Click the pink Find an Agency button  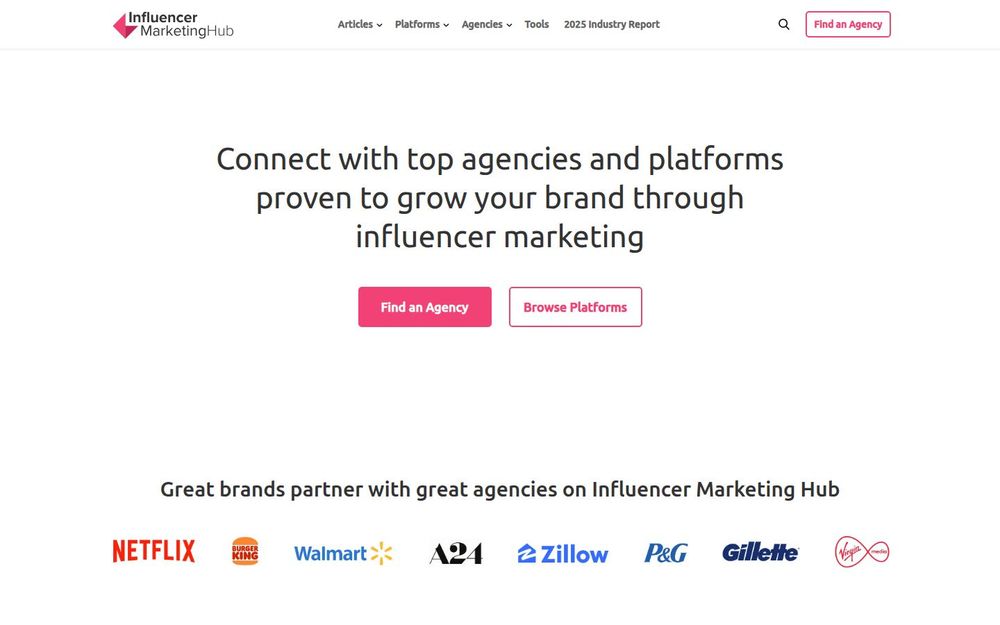point(424,307)
